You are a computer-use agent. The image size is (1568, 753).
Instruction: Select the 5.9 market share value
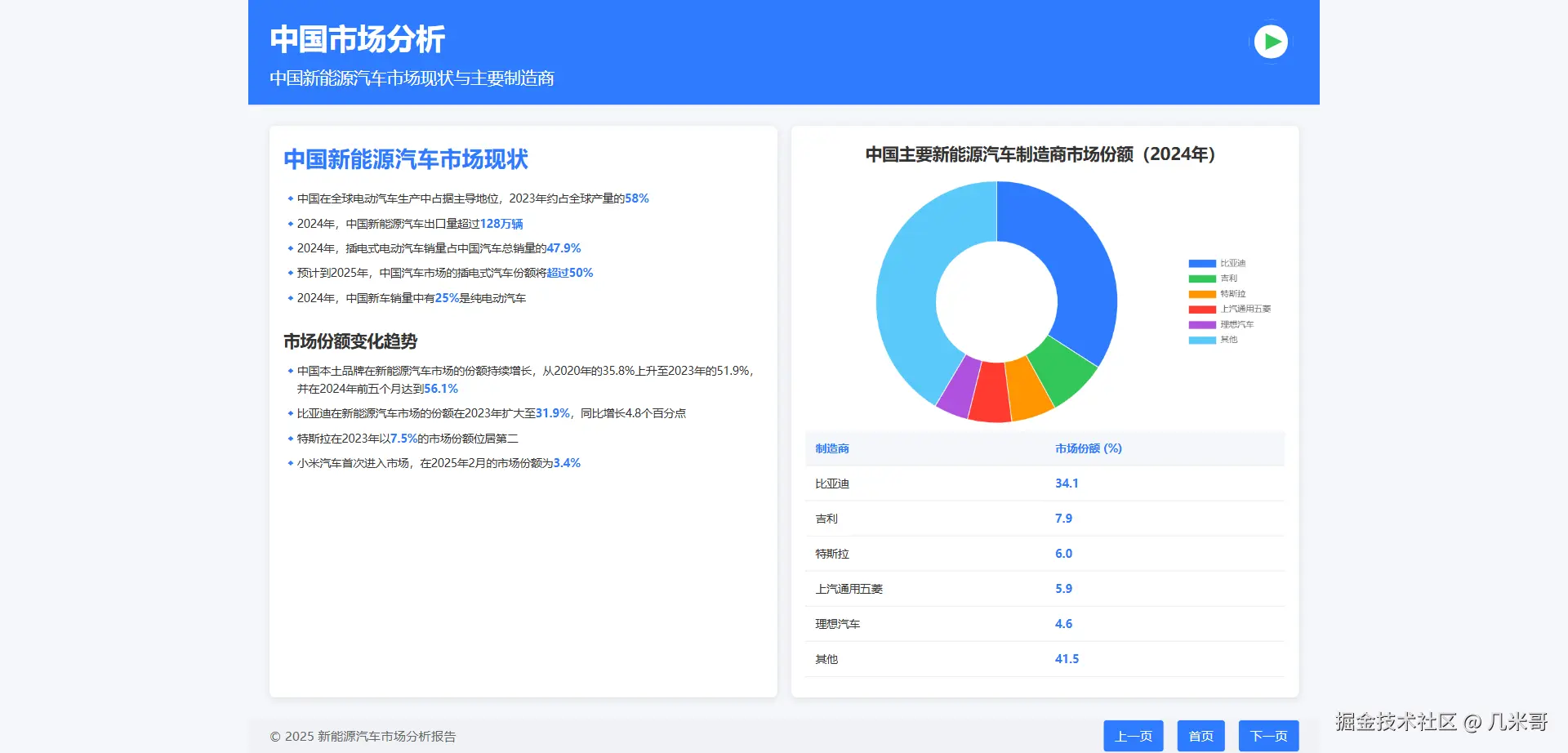[1063, 589]
